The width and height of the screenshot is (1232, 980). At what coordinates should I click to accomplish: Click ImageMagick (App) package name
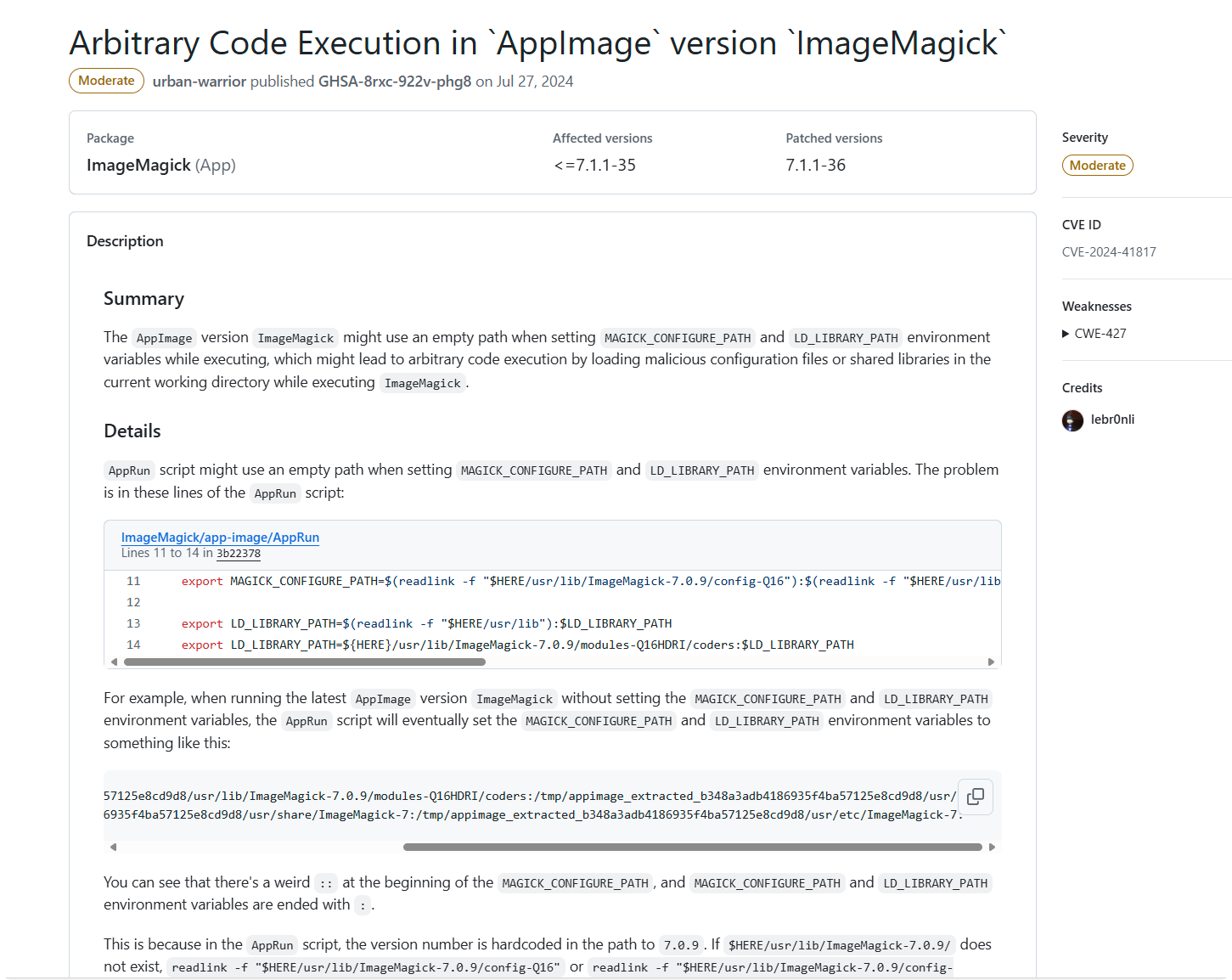pyautogui.click(x=161, y=166)
